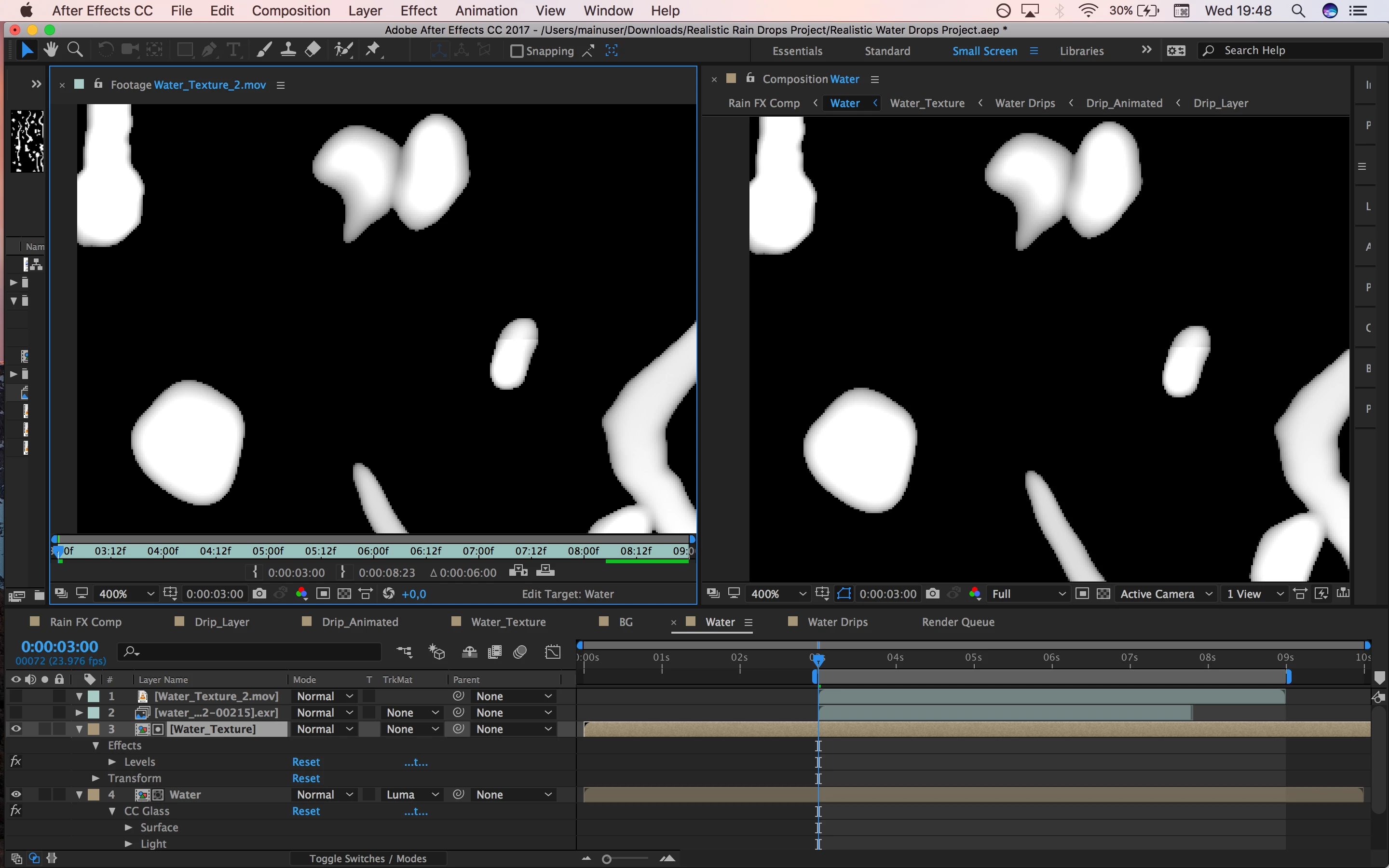The image size is (1389, 868).
Task: Select the Puppet Pin tool
Action: pyautogui.click(x=373, y=51)
